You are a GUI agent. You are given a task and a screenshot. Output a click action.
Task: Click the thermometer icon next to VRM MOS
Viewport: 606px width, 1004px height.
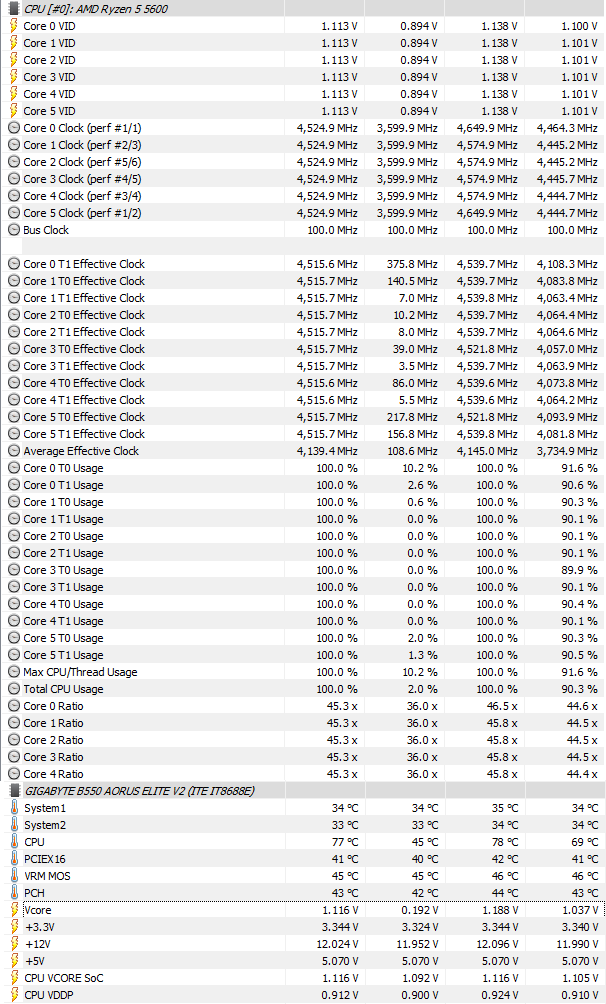pos(13,876)
